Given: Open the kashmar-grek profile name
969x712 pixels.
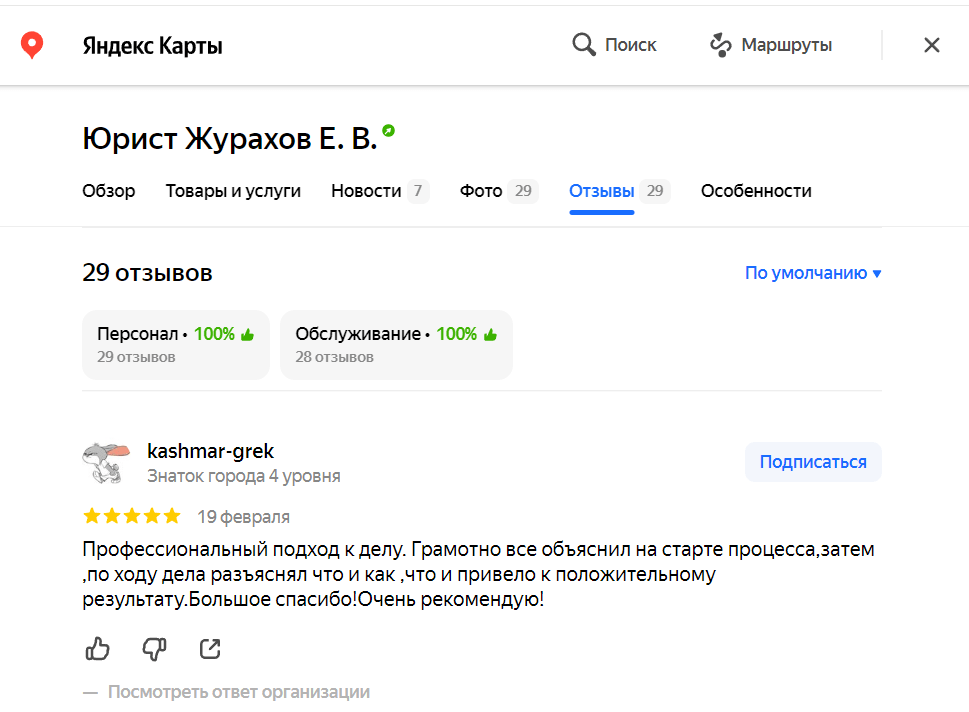Looking at the screenshot, I should click(210, 451).
